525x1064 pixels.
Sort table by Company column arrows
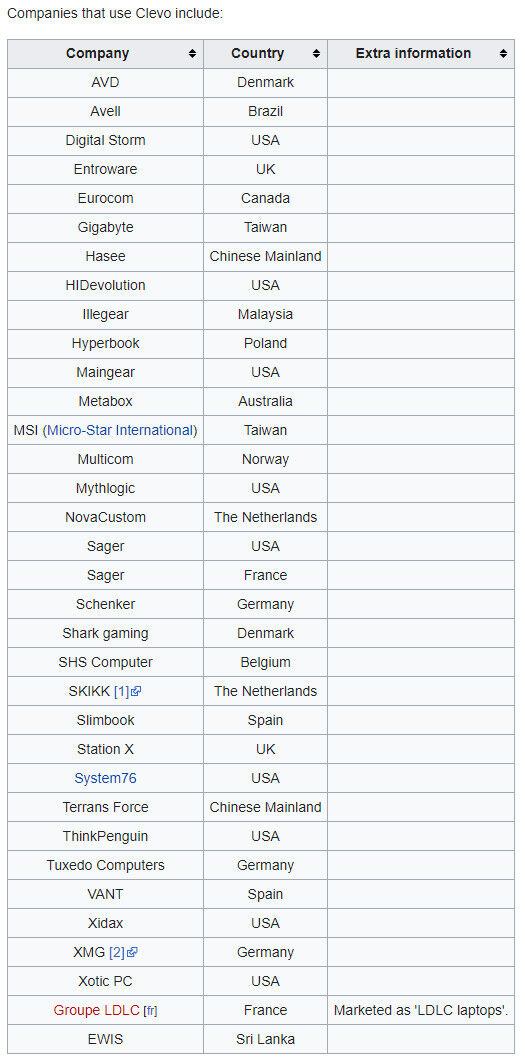(193, 54)
